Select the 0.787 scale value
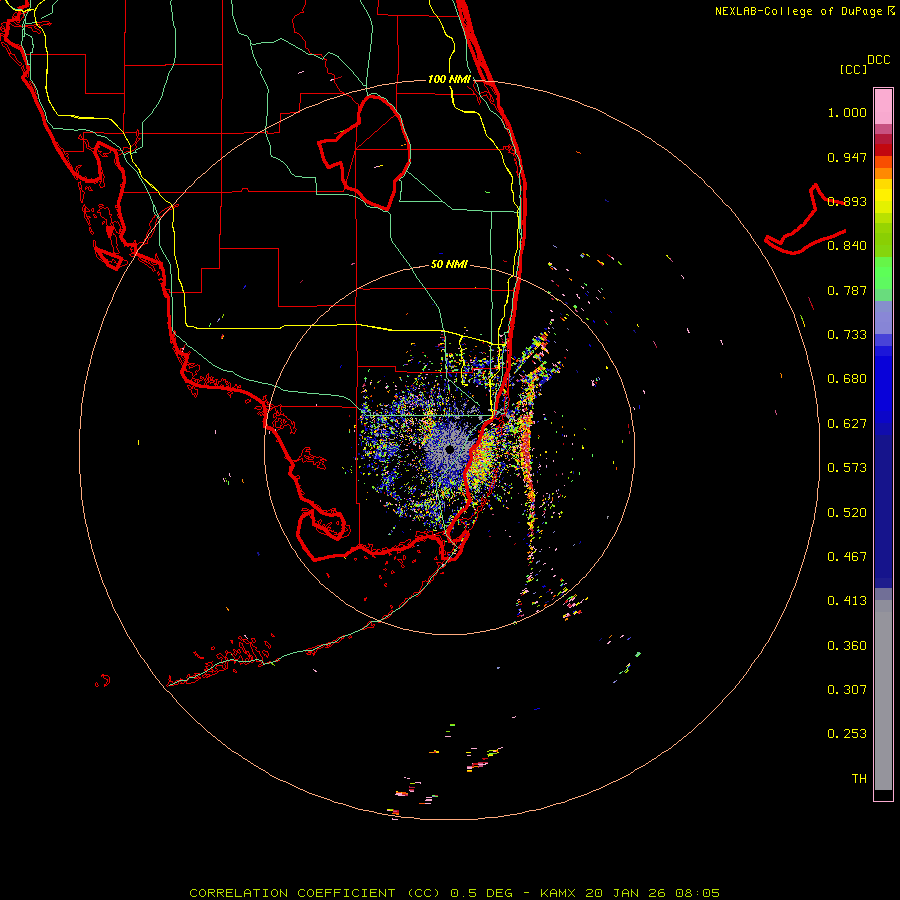This screenshot has width=900, height=900. [847, 290]
